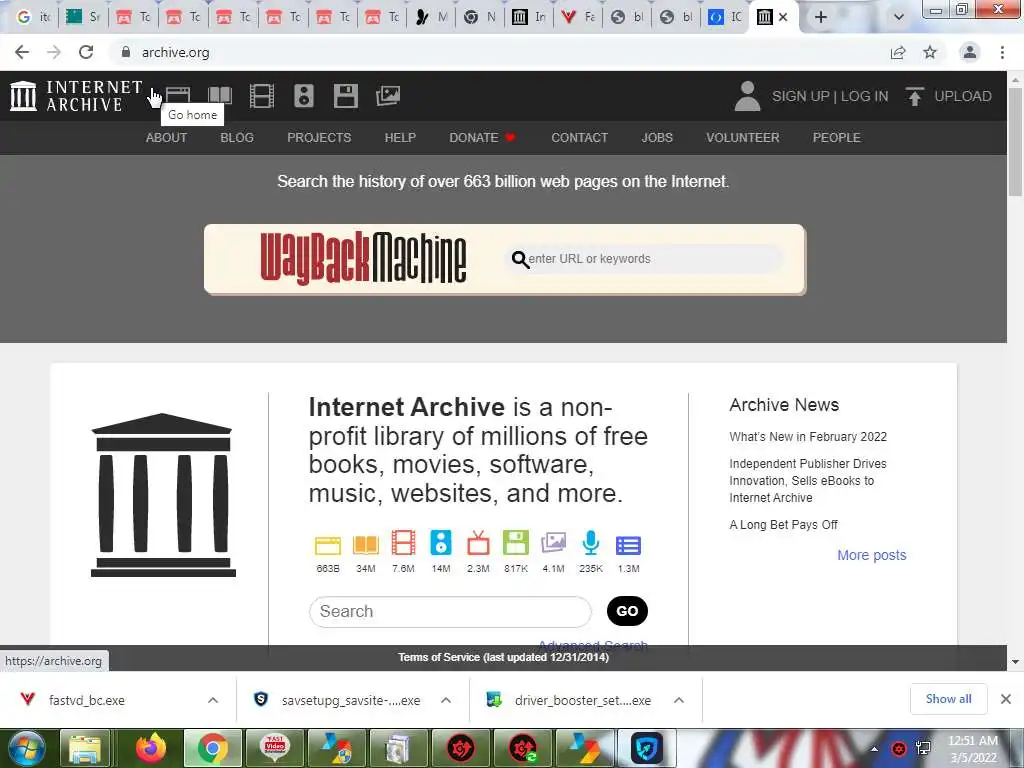Viewport: 1024px width, 768px height.
Task: Click the upload arrow icon
Action: coord(914,96)
